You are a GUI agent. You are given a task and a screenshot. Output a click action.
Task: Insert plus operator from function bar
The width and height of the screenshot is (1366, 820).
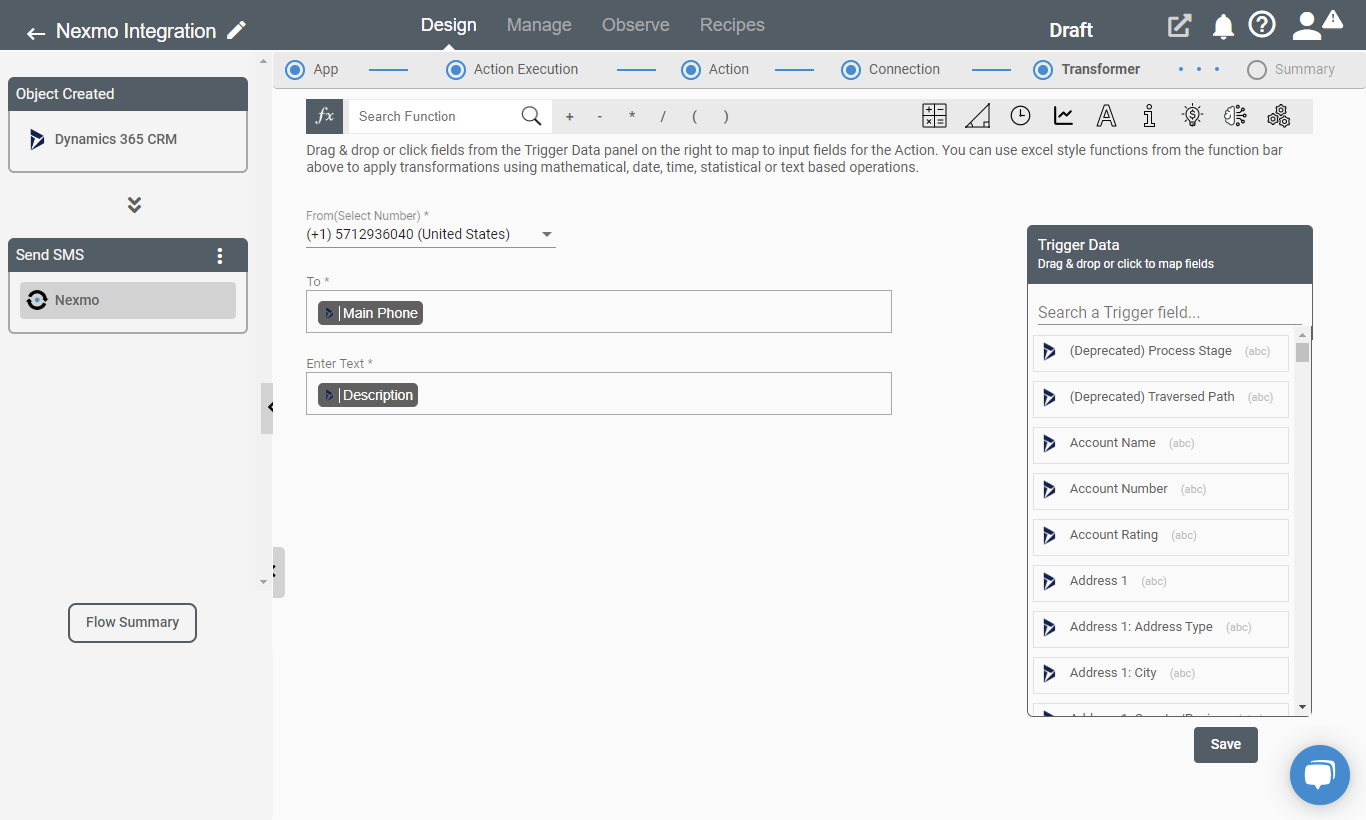[x=570, y=117]
